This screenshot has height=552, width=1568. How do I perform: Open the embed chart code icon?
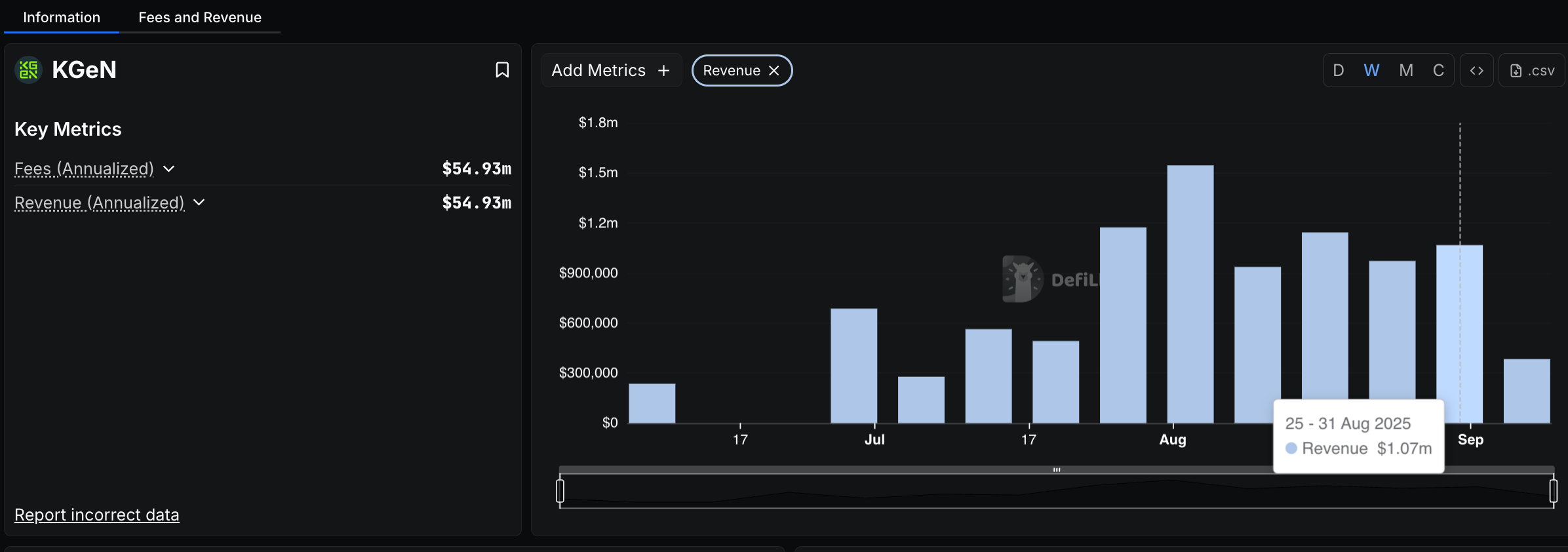(1476, 70)
